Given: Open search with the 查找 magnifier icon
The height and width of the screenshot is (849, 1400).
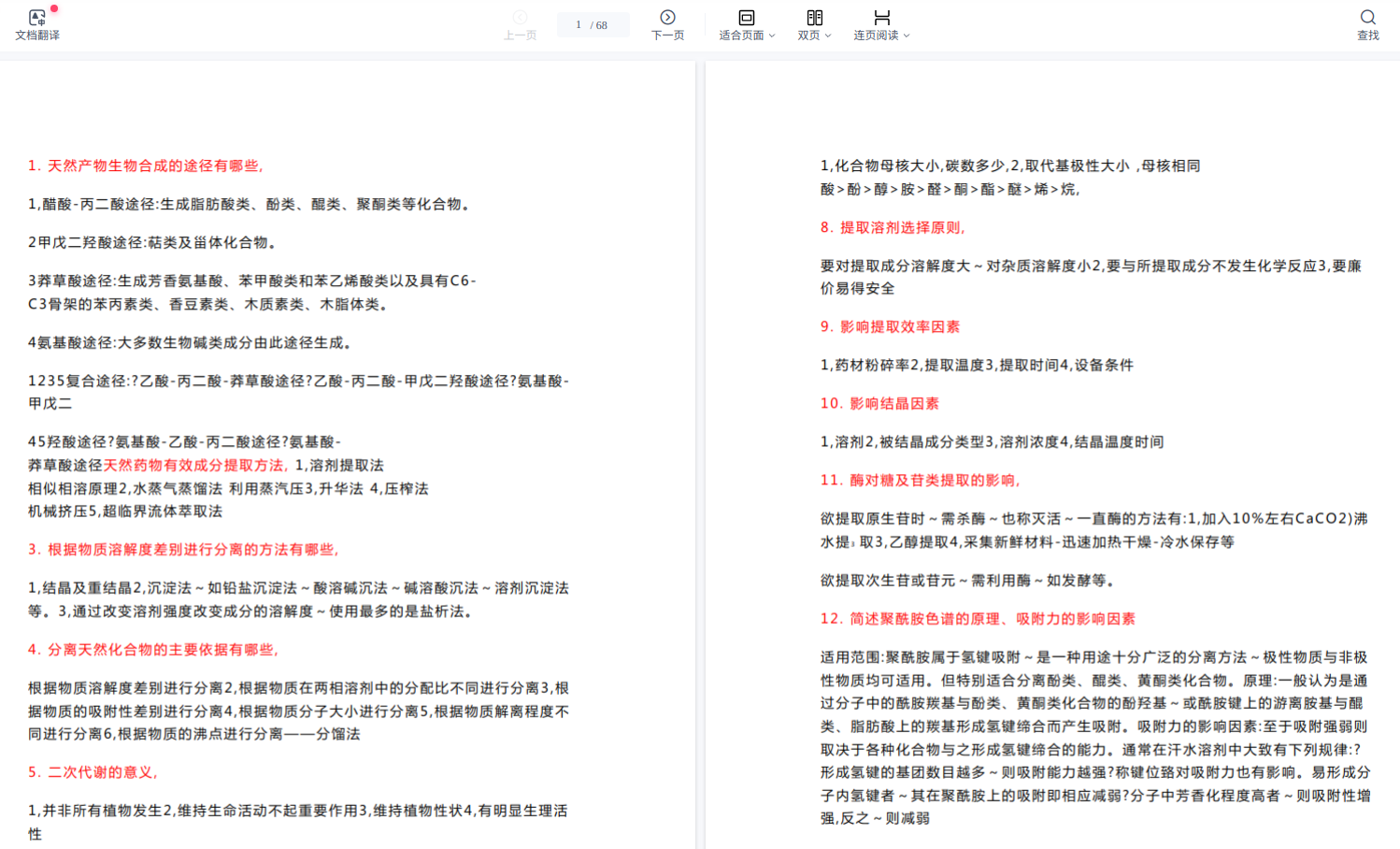Looking at the screenshot, I should (1367, 17).
